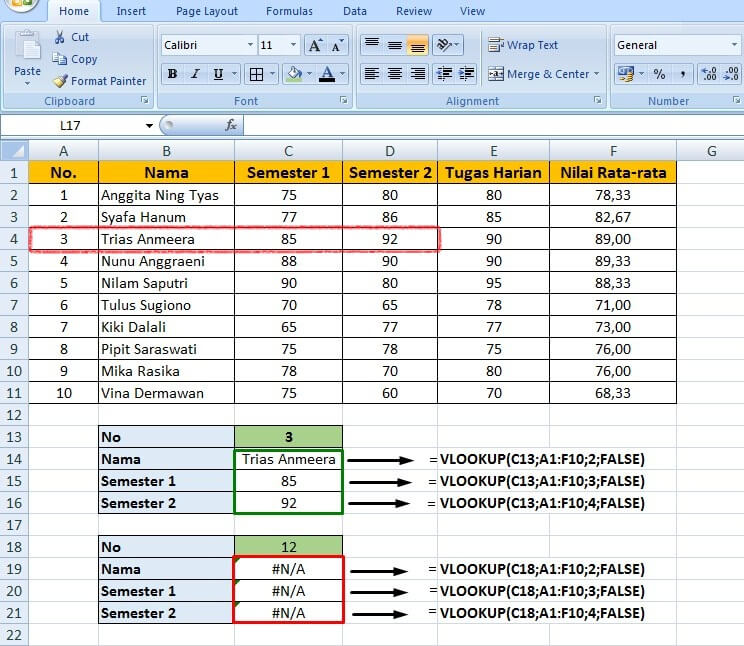
Task: Apply font color letter A
Action: pyautogui.click(x=327, y=74)
